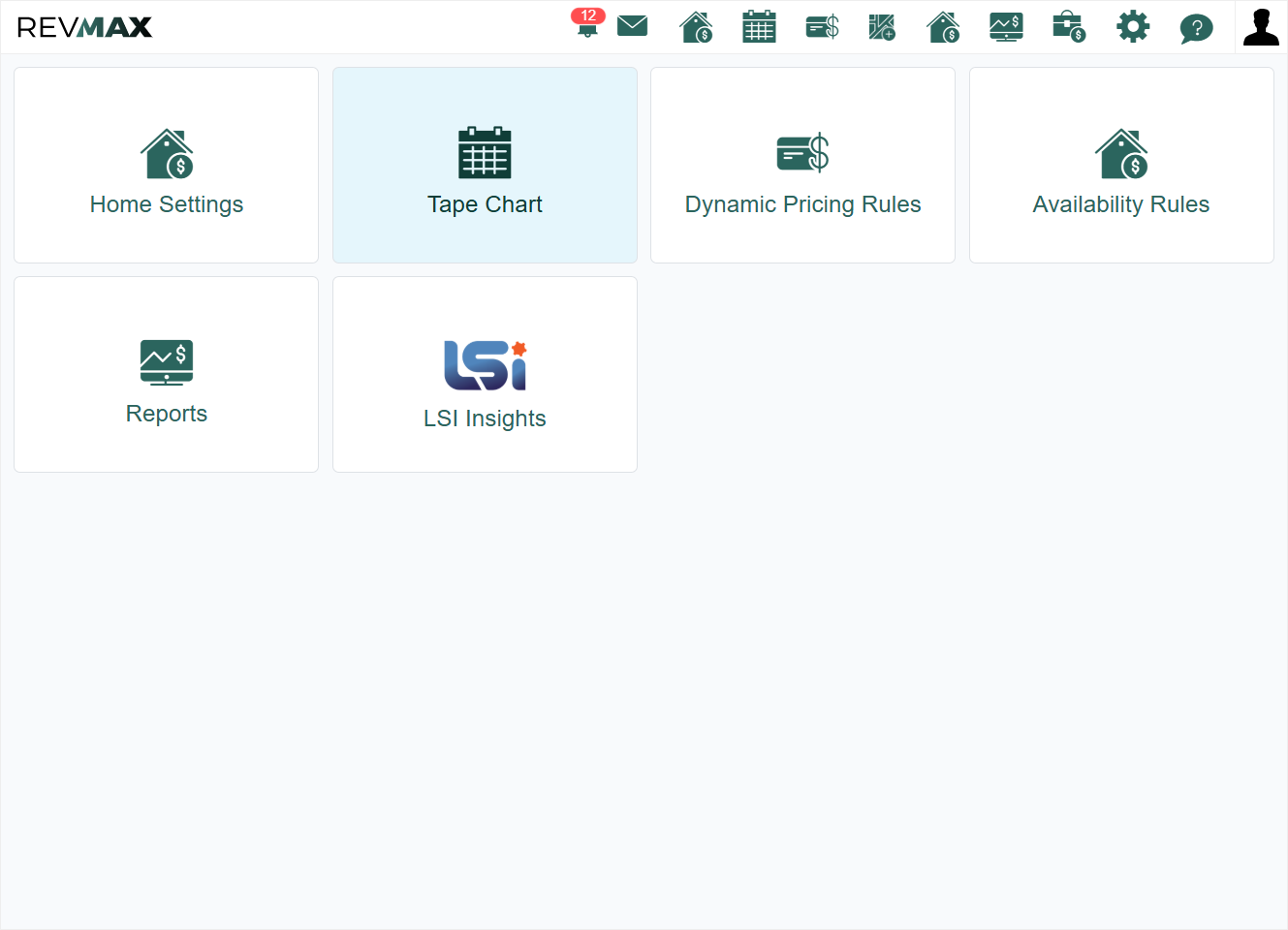Click the map with plus icon in top bar
1288x930 pixels.
(x=882, y=27)
